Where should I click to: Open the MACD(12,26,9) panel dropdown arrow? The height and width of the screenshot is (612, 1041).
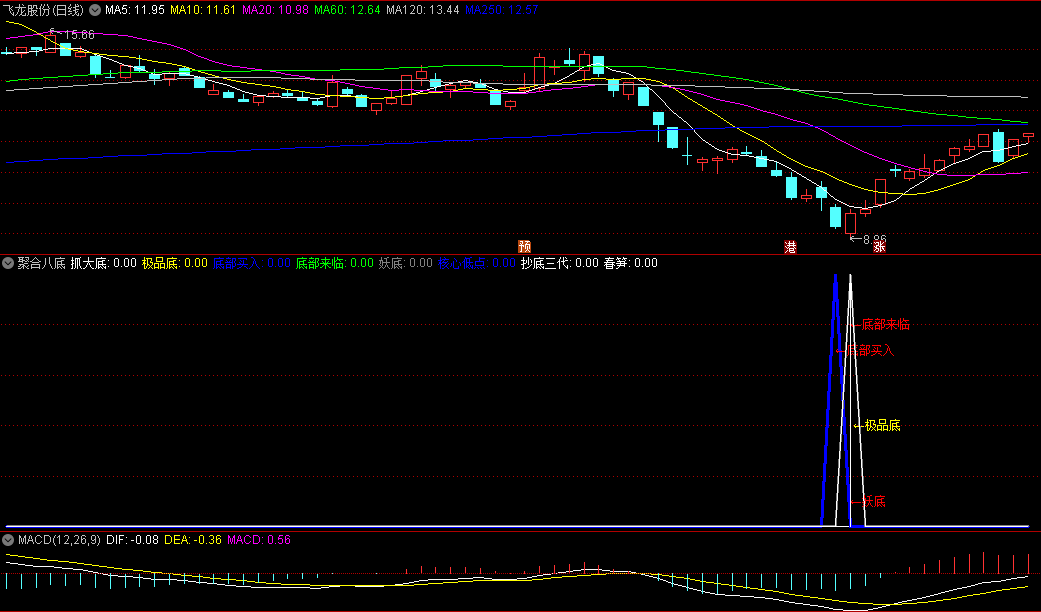point(8,540)
